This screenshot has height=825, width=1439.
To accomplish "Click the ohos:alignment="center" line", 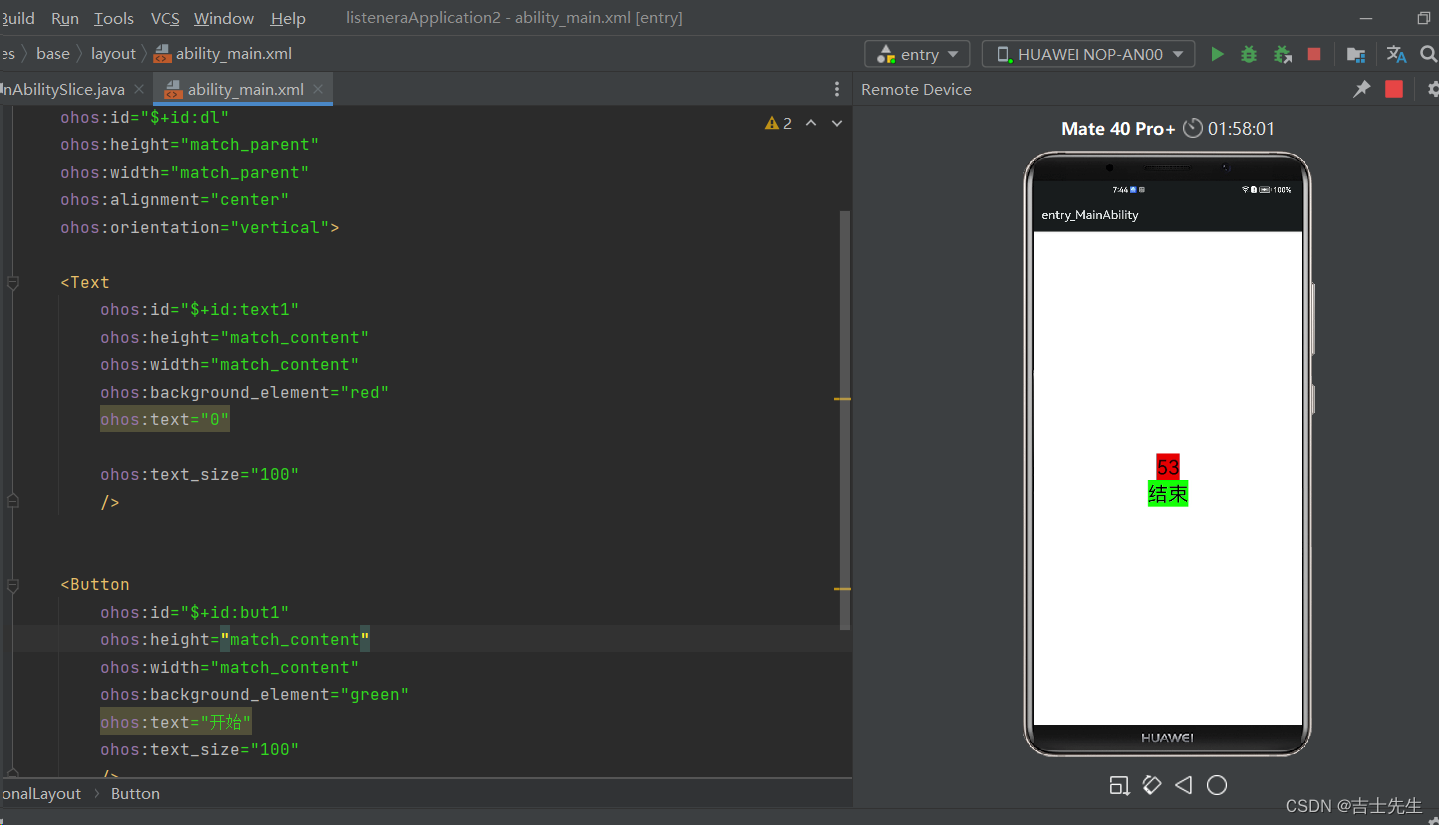I will pos(174,200).
